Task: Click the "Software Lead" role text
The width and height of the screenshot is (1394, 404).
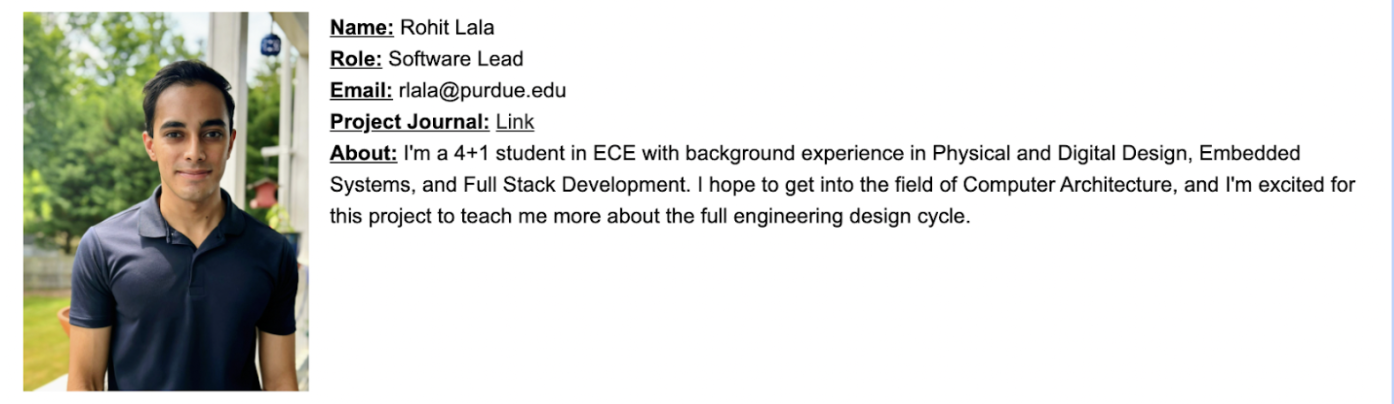Action: [455, 59]
